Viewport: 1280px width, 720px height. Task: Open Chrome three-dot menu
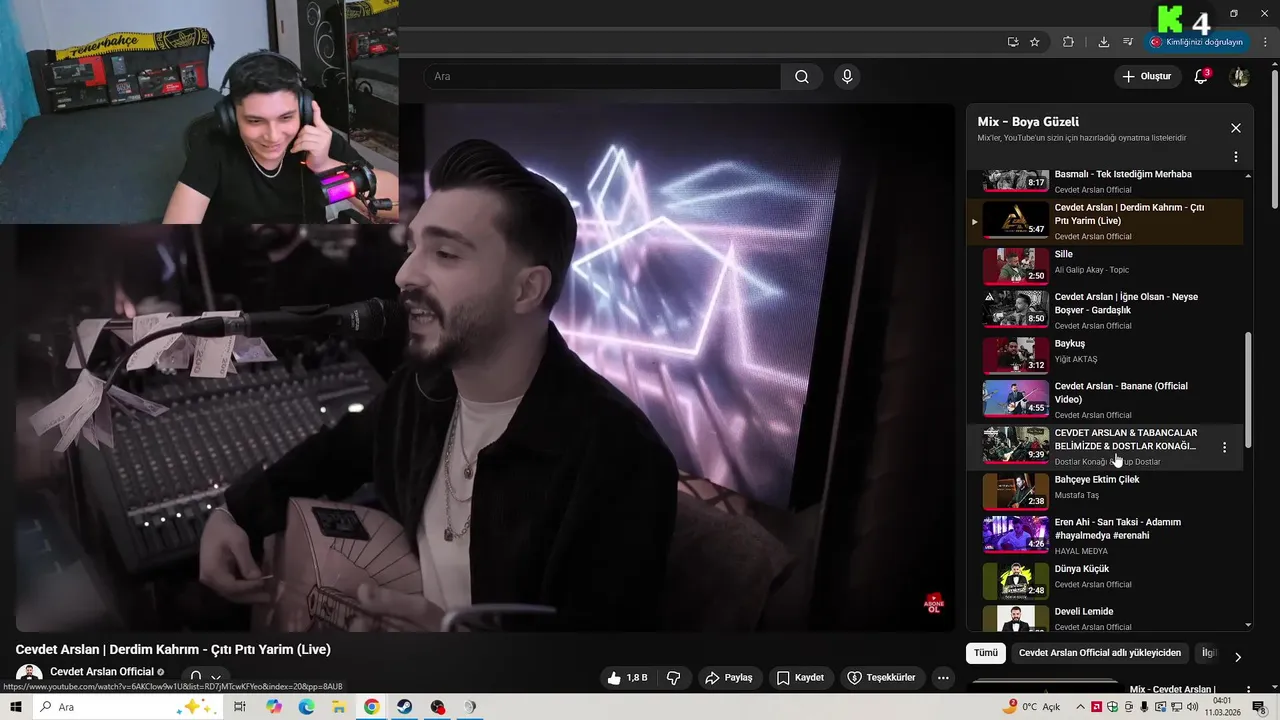[x=1264, y=42]
